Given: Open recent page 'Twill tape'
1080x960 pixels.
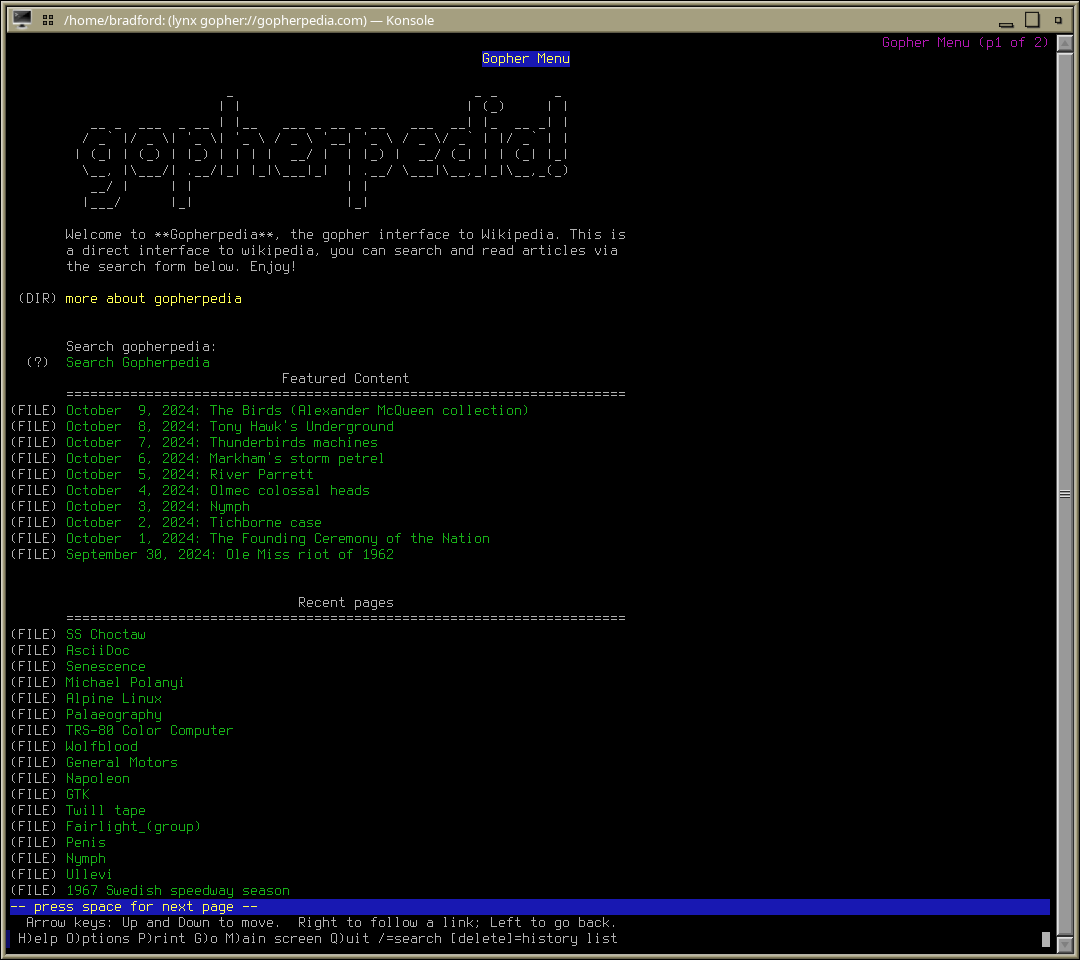Looking at the screenshot, I should [105, 811].
